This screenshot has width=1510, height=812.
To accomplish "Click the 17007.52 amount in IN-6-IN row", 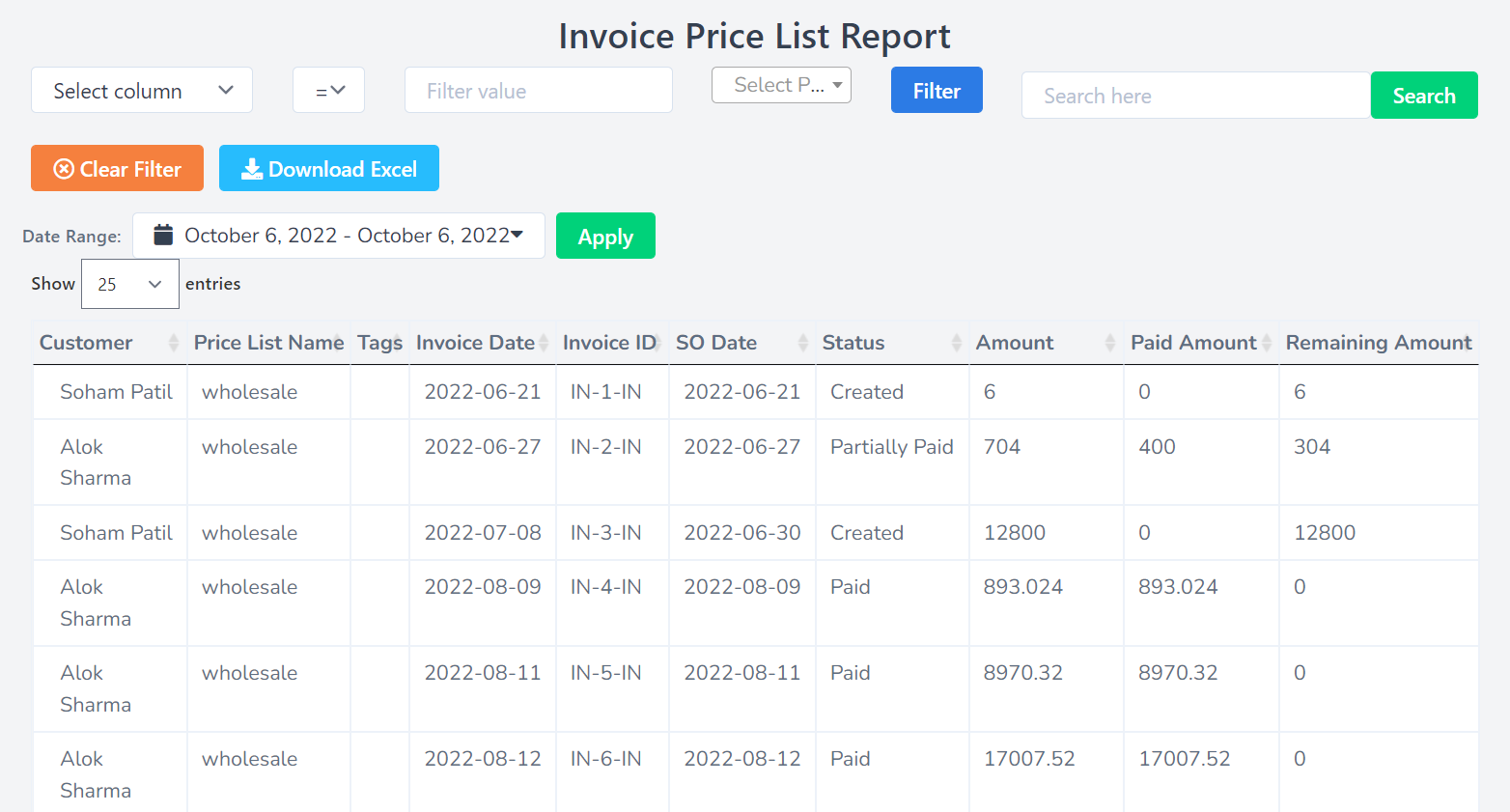I will 1029,759.
